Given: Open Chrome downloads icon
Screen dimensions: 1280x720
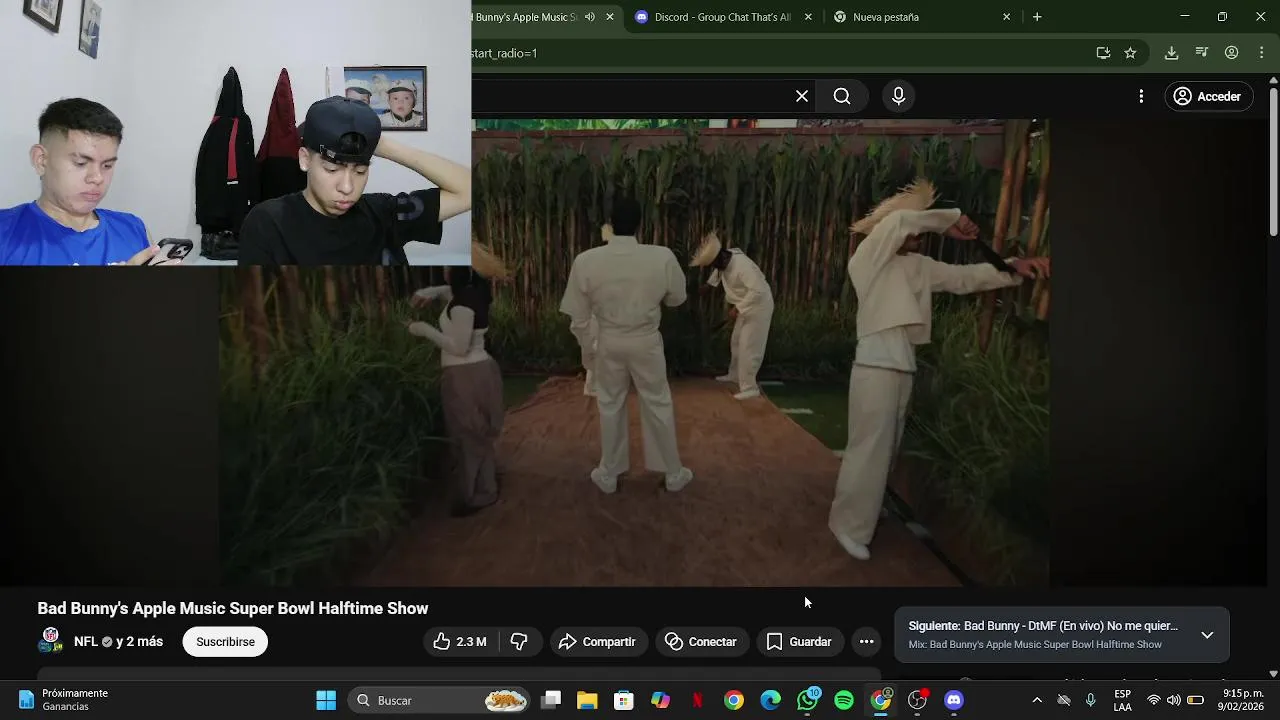Looking at the screenshot, I should pyautogui.click(x=1171, y=53).
